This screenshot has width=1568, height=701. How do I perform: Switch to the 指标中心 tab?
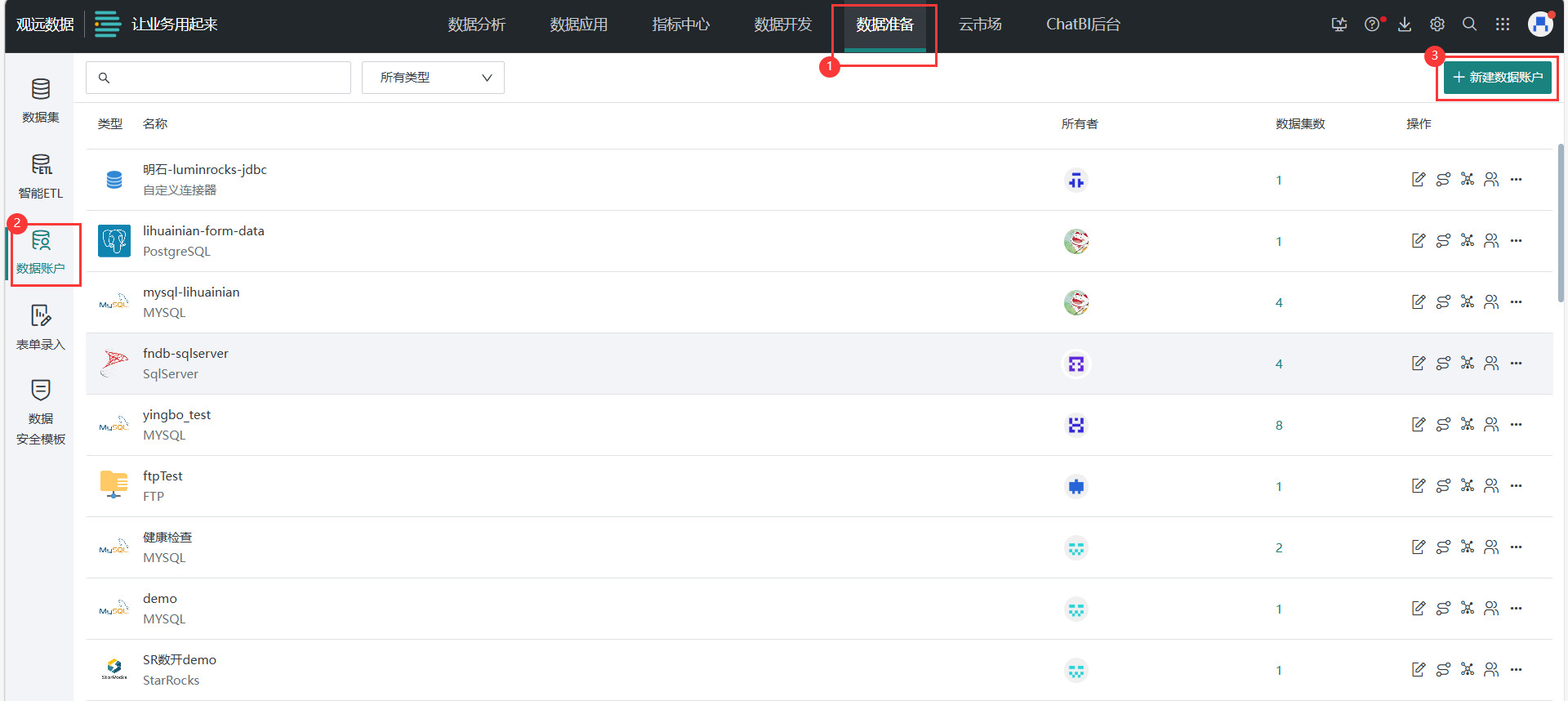pos(680,25)
